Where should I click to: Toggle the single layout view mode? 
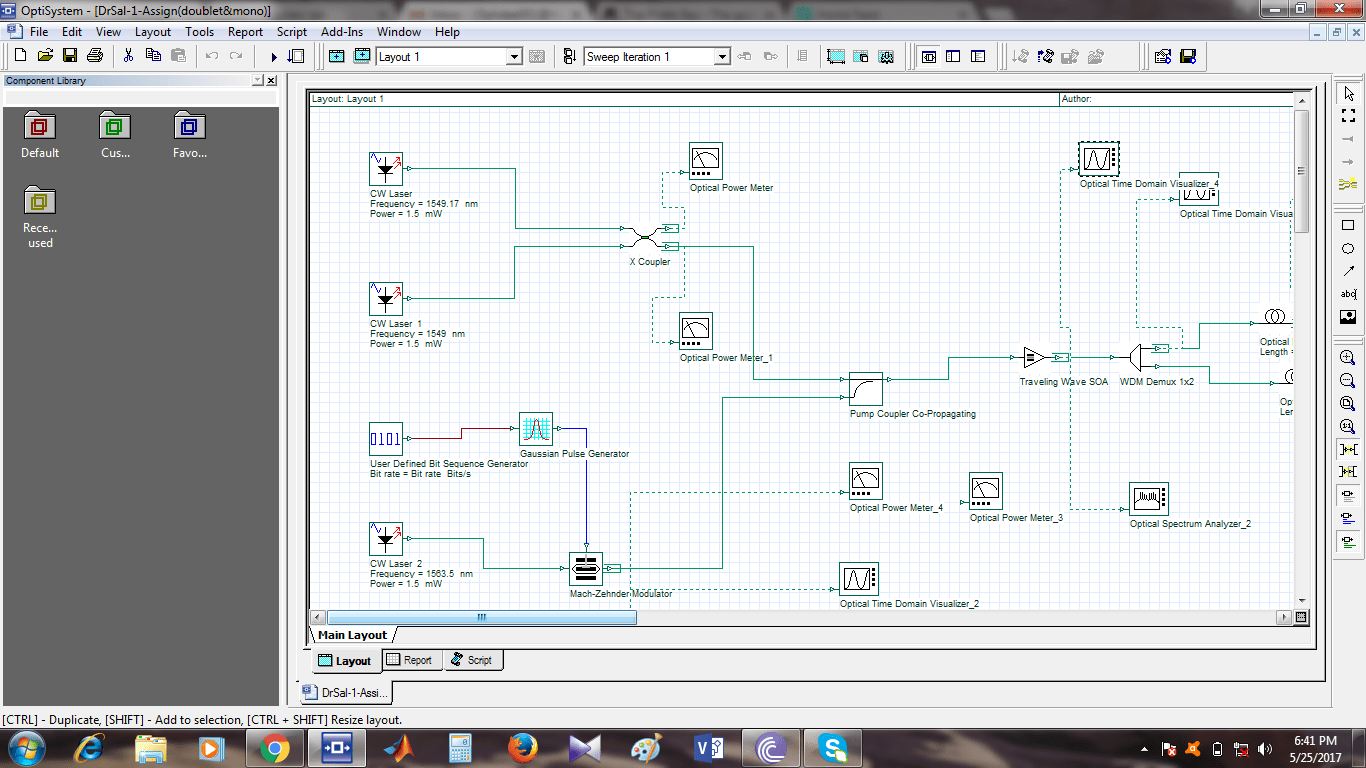(x=929, y=57)
